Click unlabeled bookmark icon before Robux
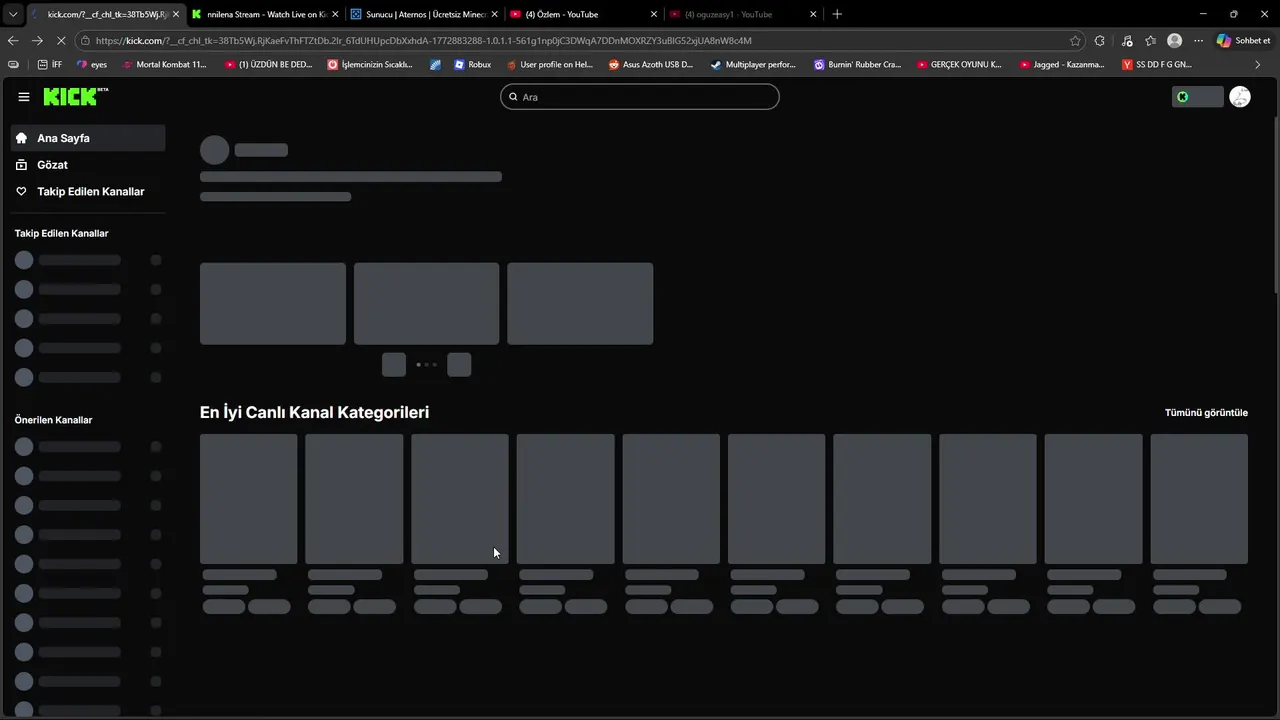1280x720 pixels. tap(436, 64)
